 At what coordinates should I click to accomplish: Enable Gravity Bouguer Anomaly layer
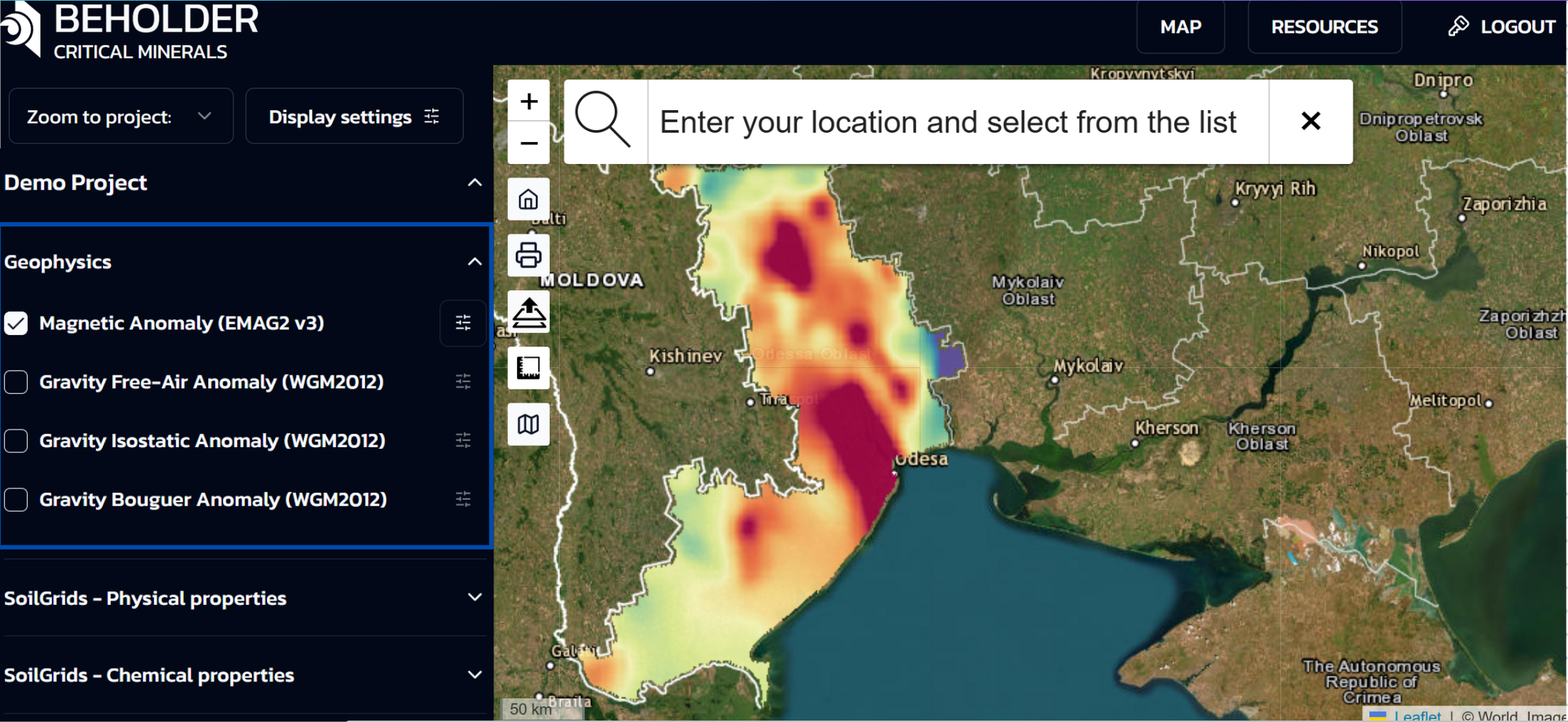pos(16,500)
